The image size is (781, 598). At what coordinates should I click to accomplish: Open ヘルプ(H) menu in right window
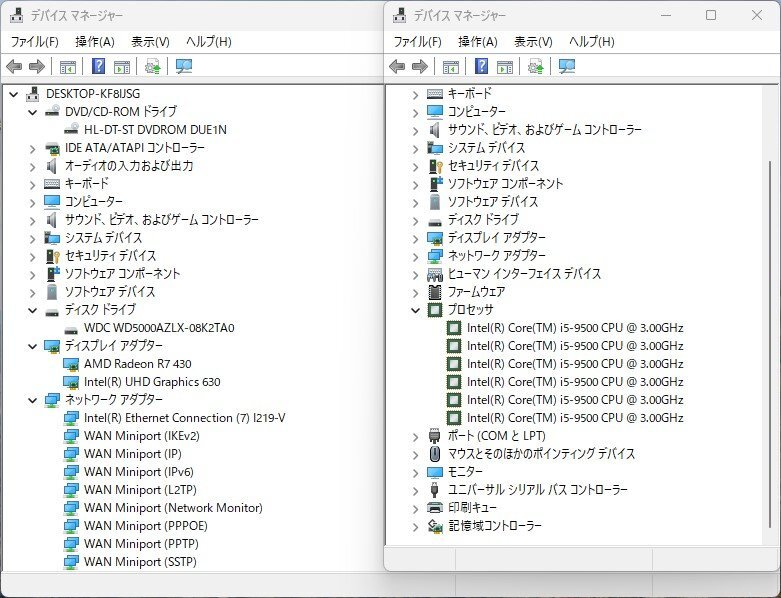(x=592, y=42)
